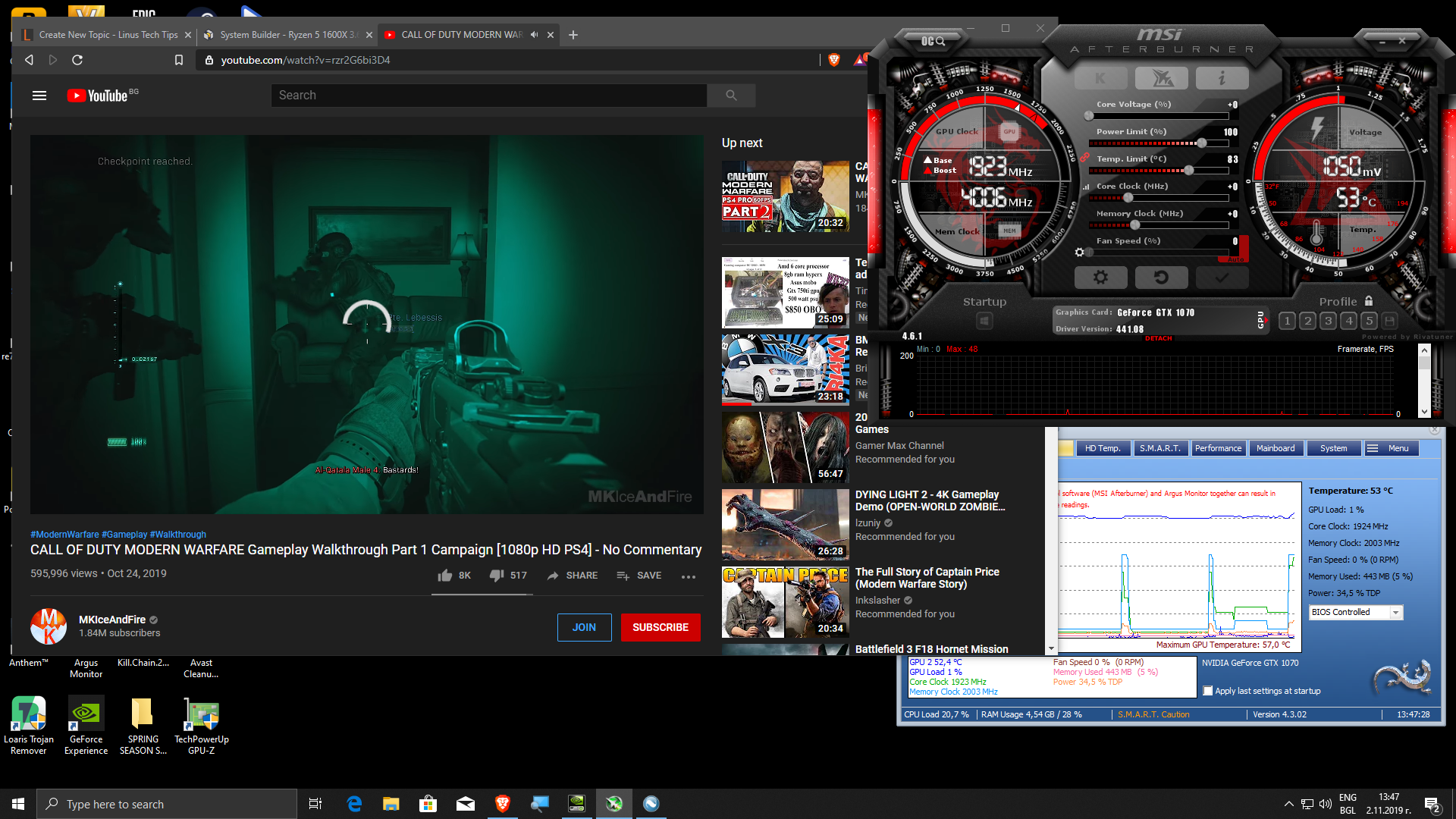Toggle user-defined fan control gear icon

coord(1079,252)
